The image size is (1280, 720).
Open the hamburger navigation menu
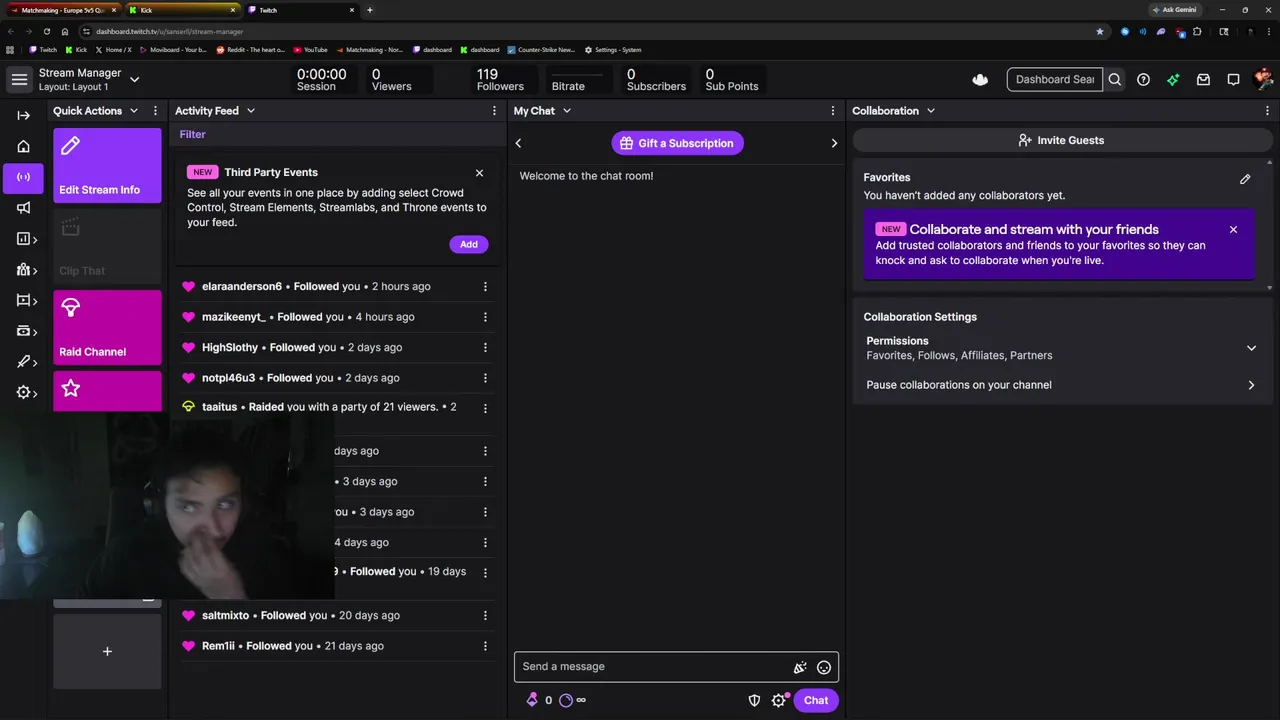pos(19,79)
